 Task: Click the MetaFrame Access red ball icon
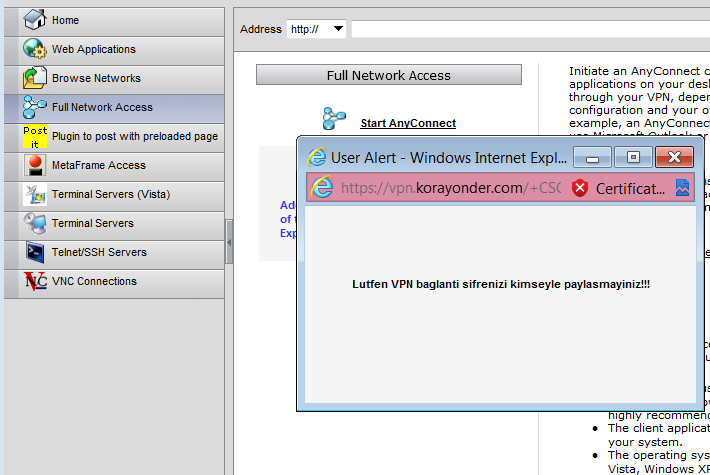pos(34,165)
